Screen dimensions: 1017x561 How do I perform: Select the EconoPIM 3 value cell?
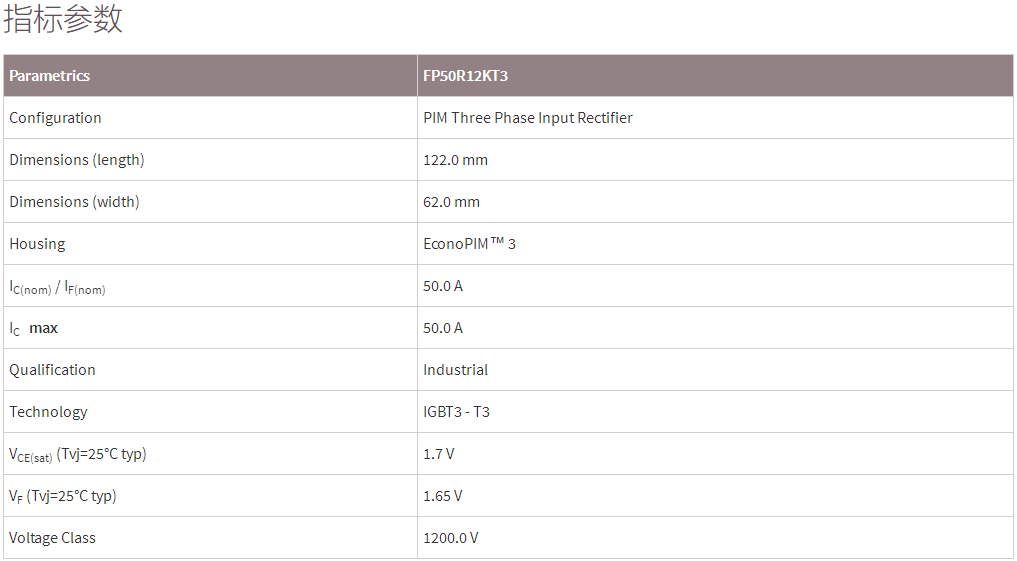tap(470, 244)
